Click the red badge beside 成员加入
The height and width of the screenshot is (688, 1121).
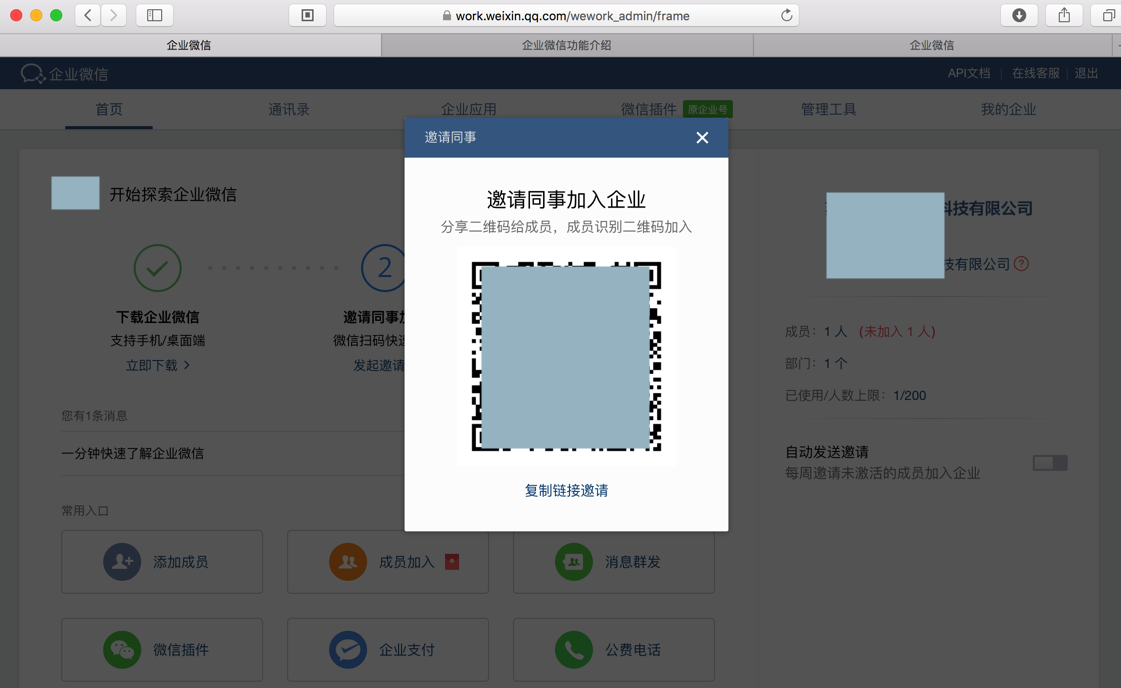coord(452,562)
